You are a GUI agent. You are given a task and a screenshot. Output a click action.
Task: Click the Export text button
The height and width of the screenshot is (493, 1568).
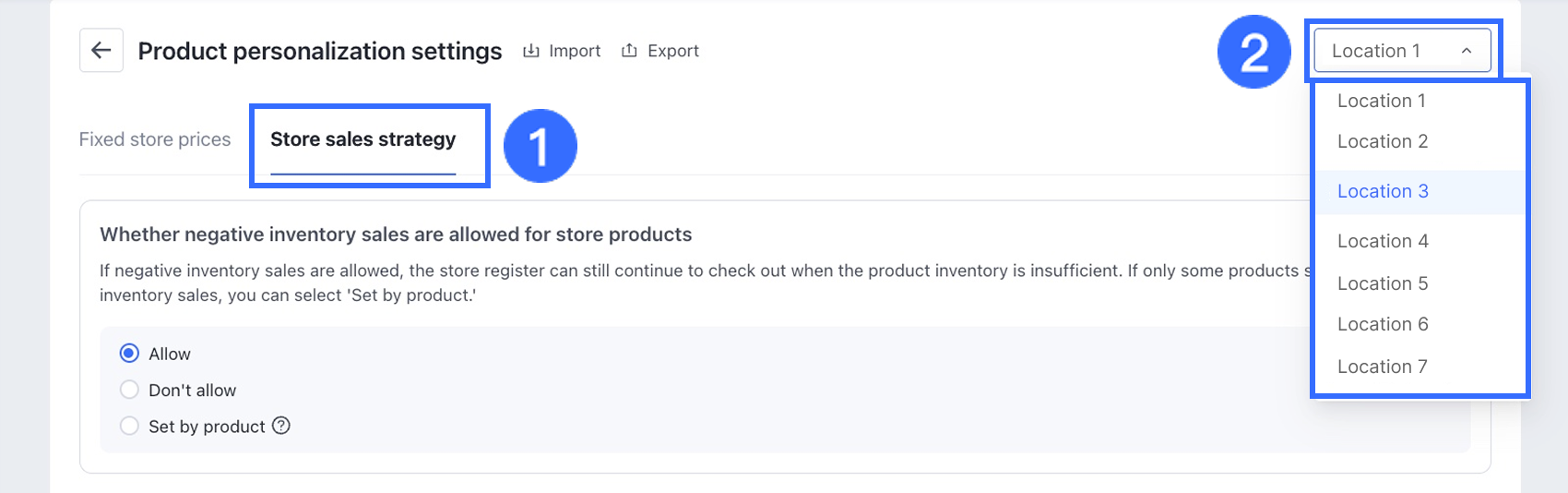[673, 51]
